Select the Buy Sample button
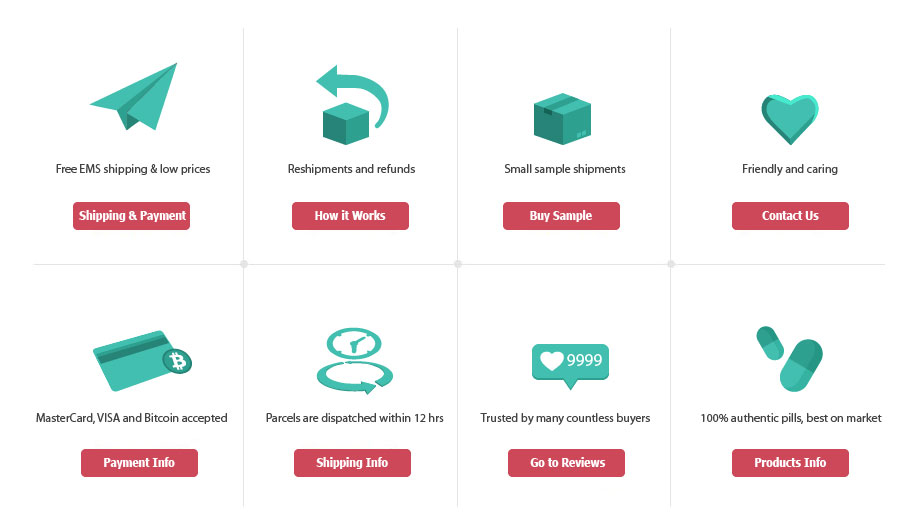Screen dimensions: 913x532 tap(561, 216)
